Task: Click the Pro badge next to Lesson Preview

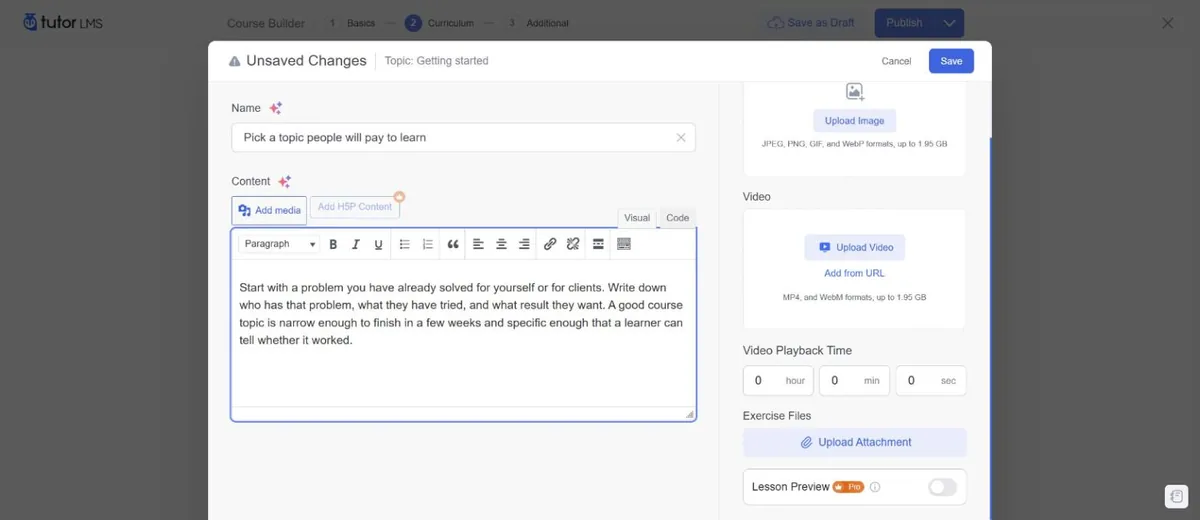Action: [849, 487]
